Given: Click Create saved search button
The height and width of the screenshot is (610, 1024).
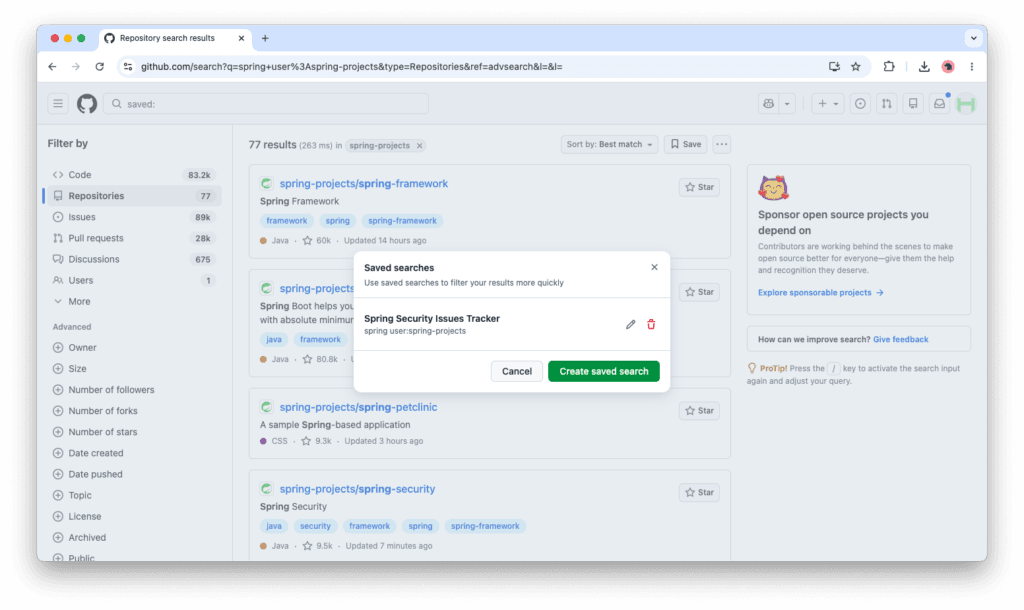Looking at the screenshot, I should (x=603, y=371).
